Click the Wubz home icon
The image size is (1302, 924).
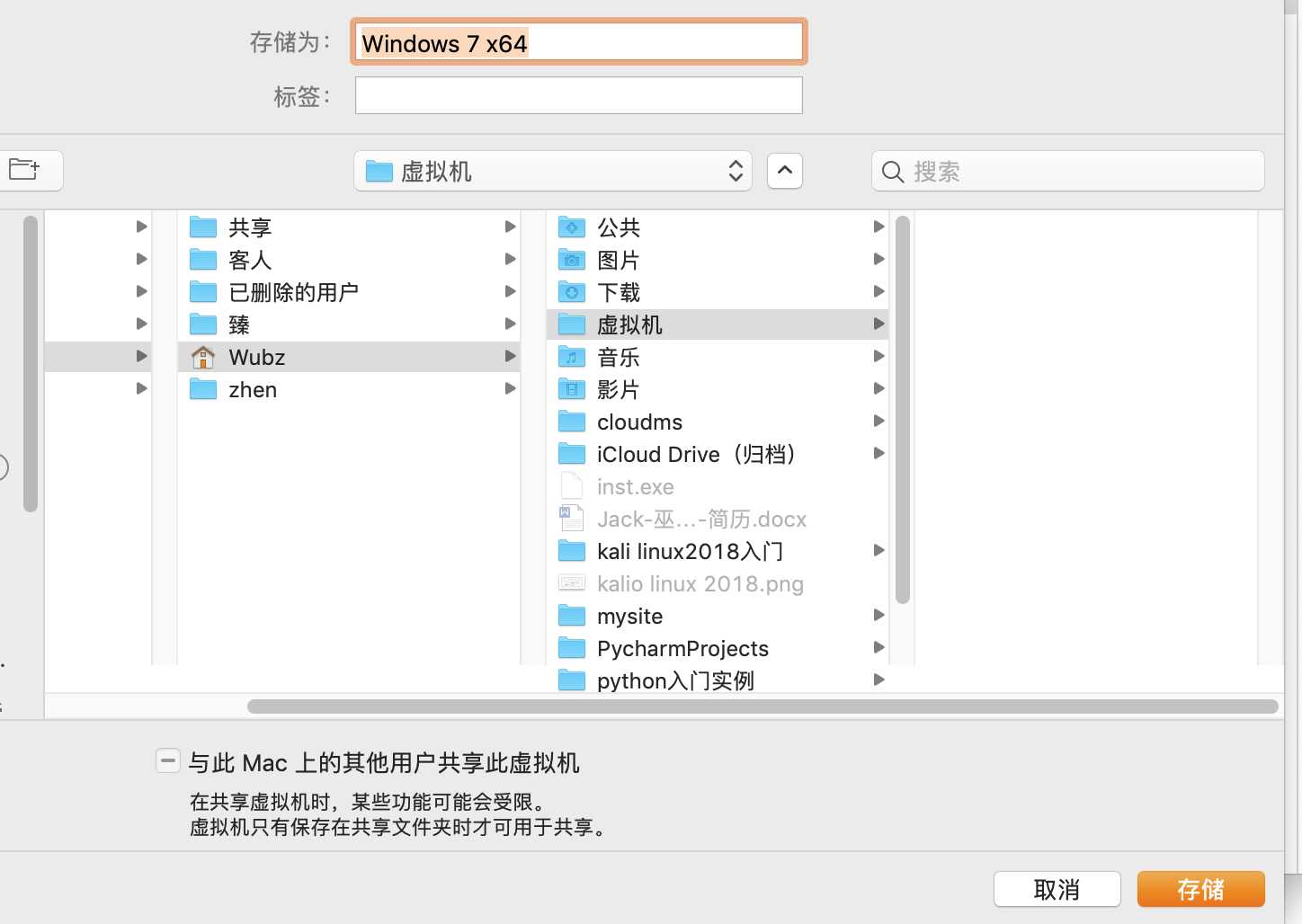(x=203, y=357)
